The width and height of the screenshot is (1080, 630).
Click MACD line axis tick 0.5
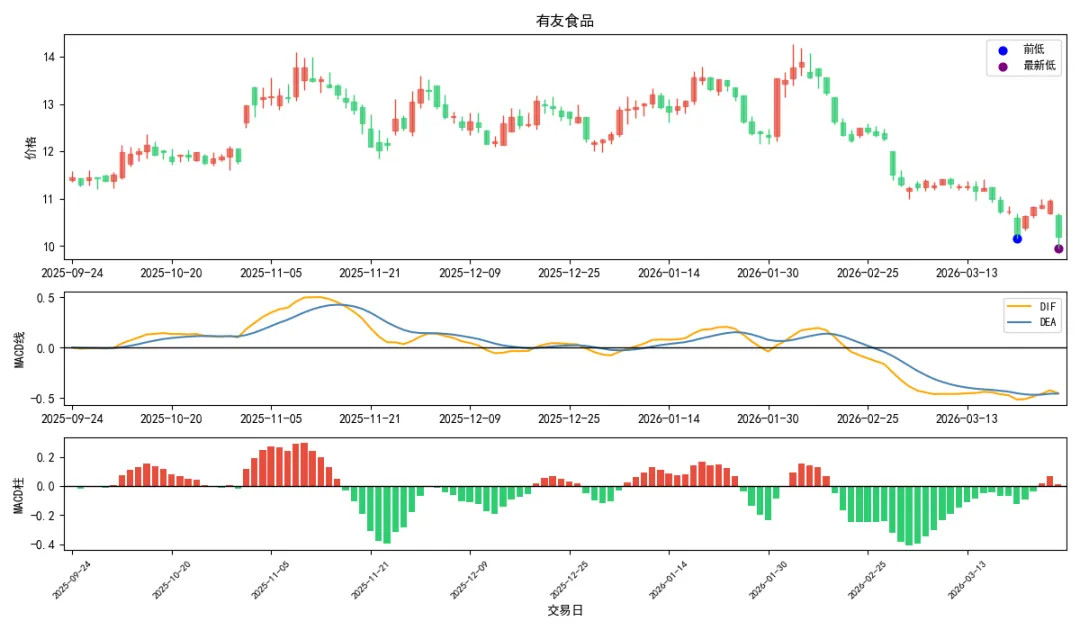46,298
